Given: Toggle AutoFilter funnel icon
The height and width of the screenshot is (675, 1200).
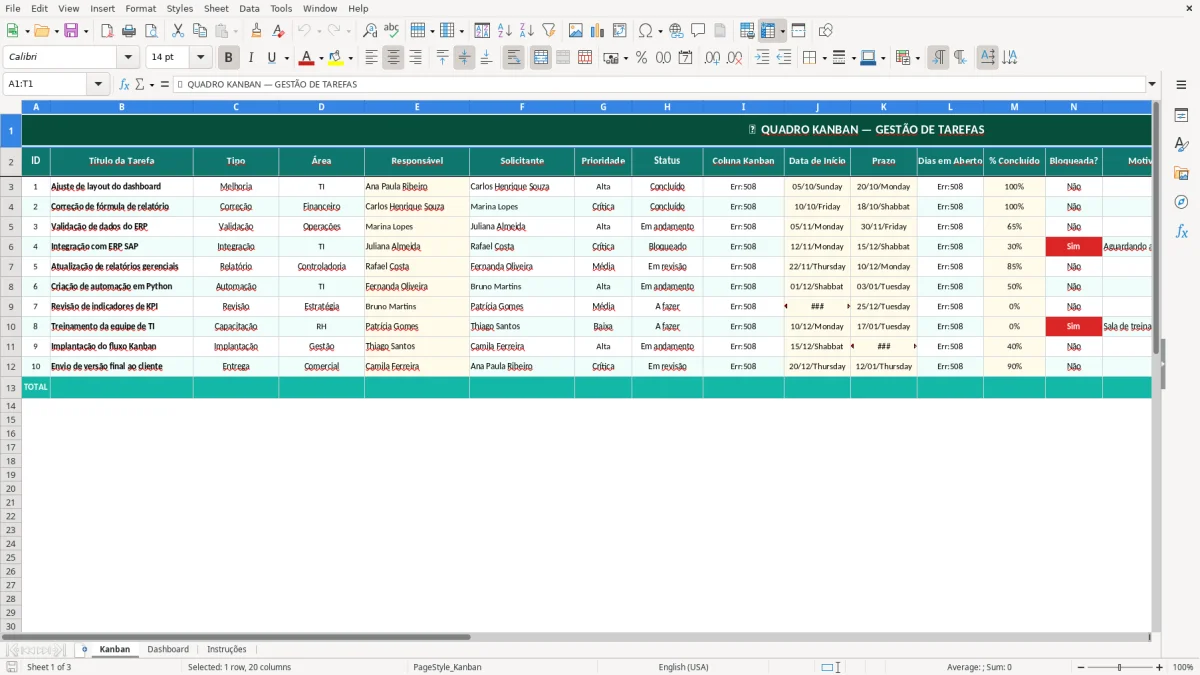Looking at the screenshot, I should (x=548, y=31).
